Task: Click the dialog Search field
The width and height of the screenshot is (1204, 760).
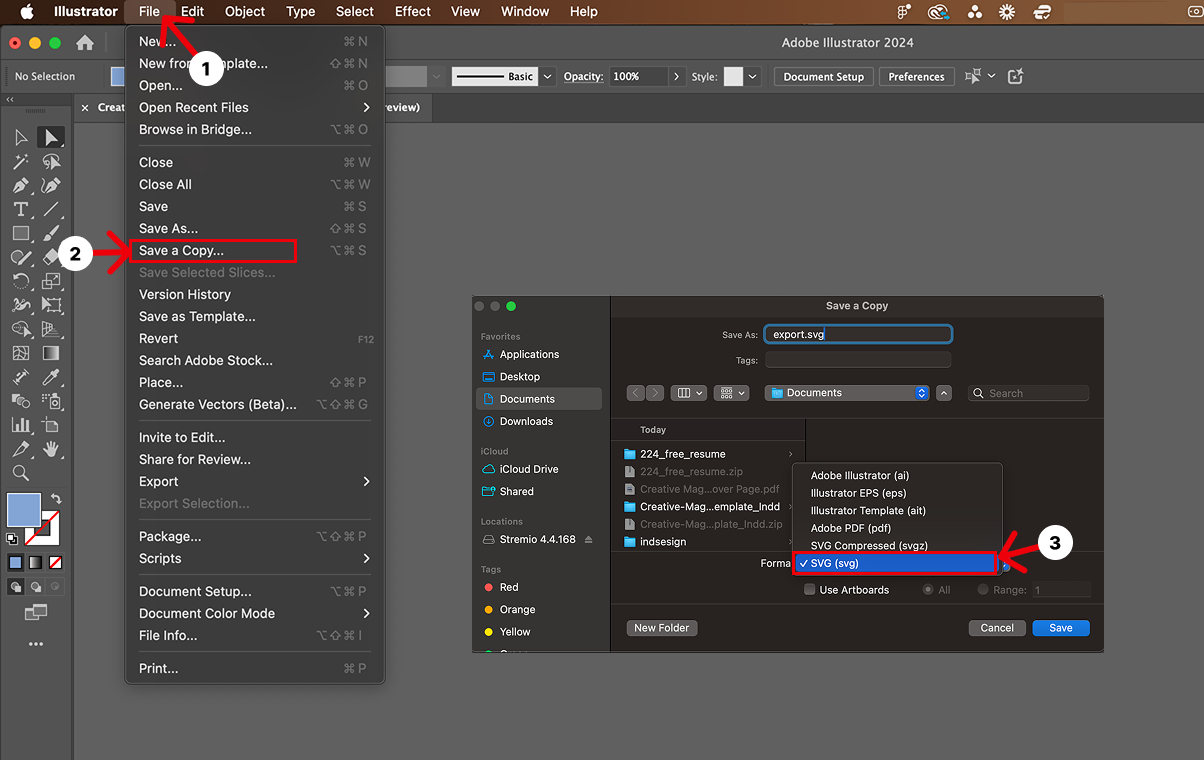Action: 1028,393
